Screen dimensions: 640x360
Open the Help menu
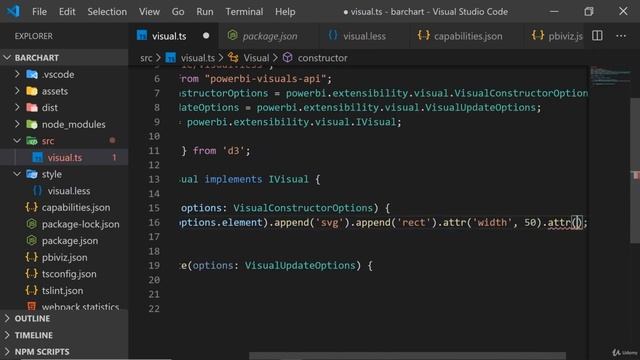click(285, 12)
